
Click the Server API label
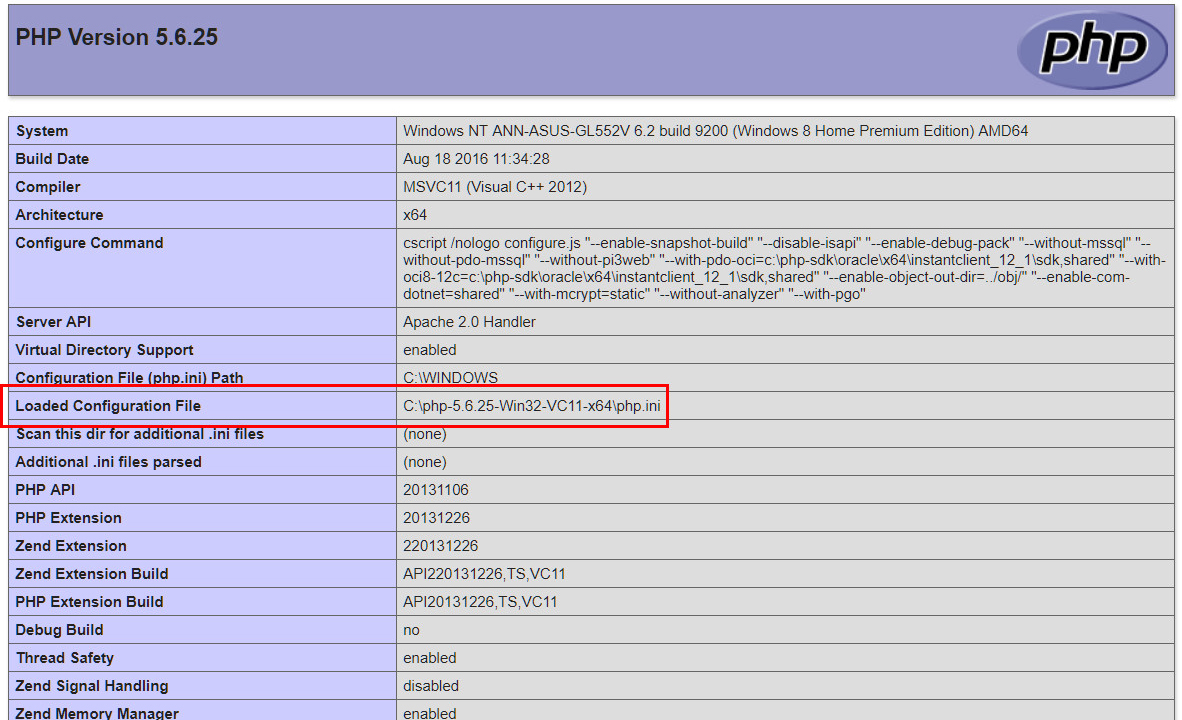tap(53, 321)
